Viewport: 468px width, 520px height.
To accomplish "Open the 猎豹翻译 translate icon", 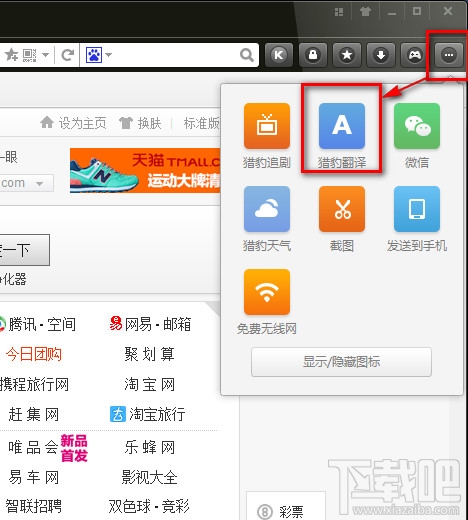I will click(x=342, y=126).
